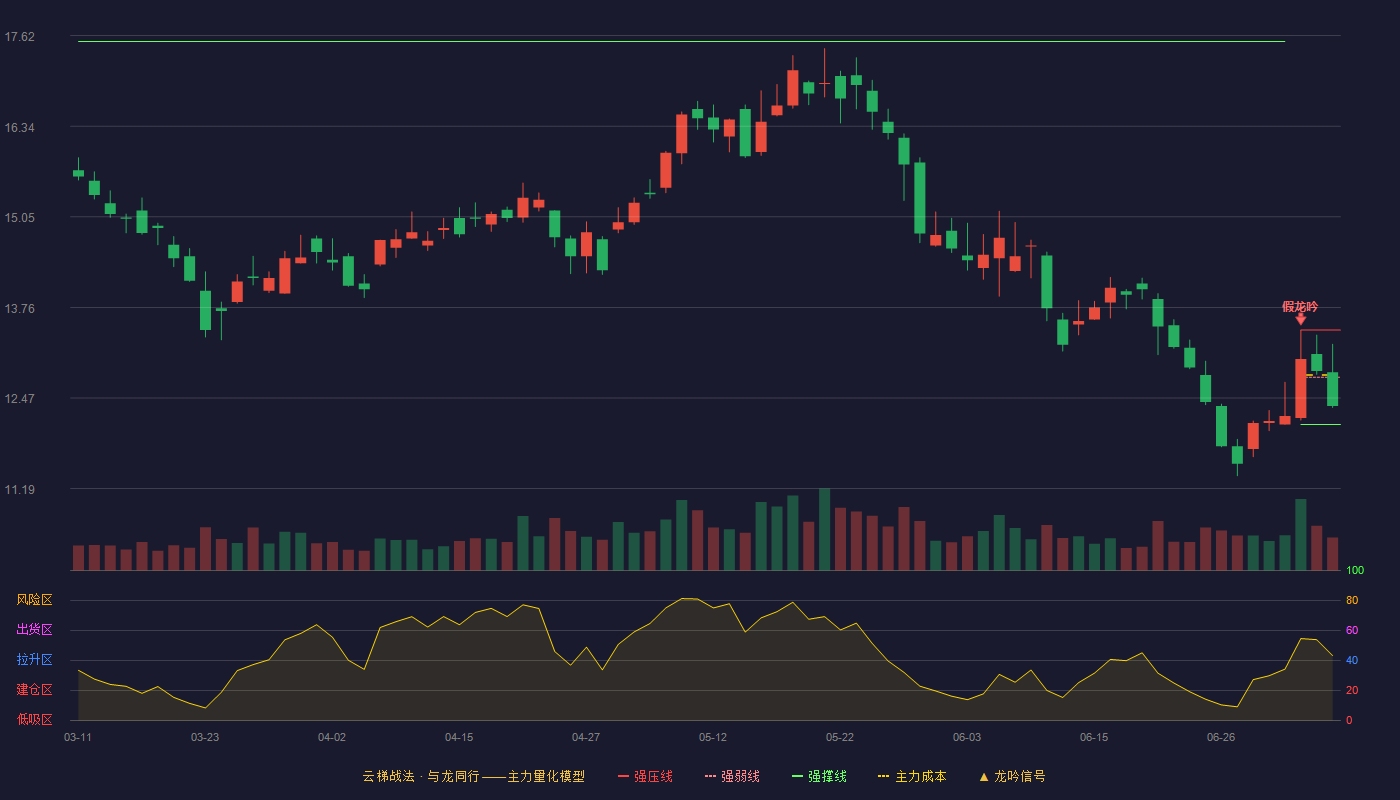Click the 假龙吟 label text

pyautogui.click(x=1300, y=306)
